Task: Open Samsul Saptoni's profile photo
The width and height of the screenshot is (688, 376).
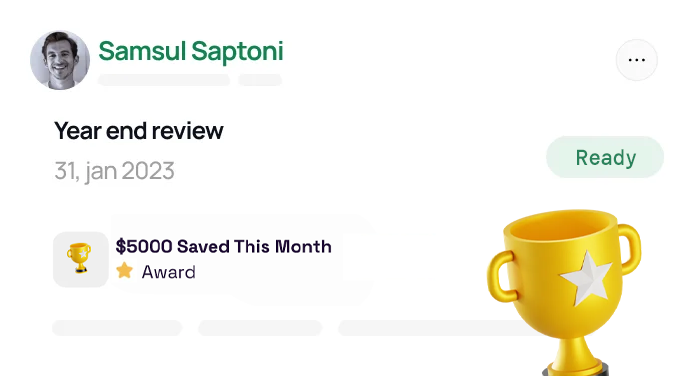Action: (x=60, y=60)
